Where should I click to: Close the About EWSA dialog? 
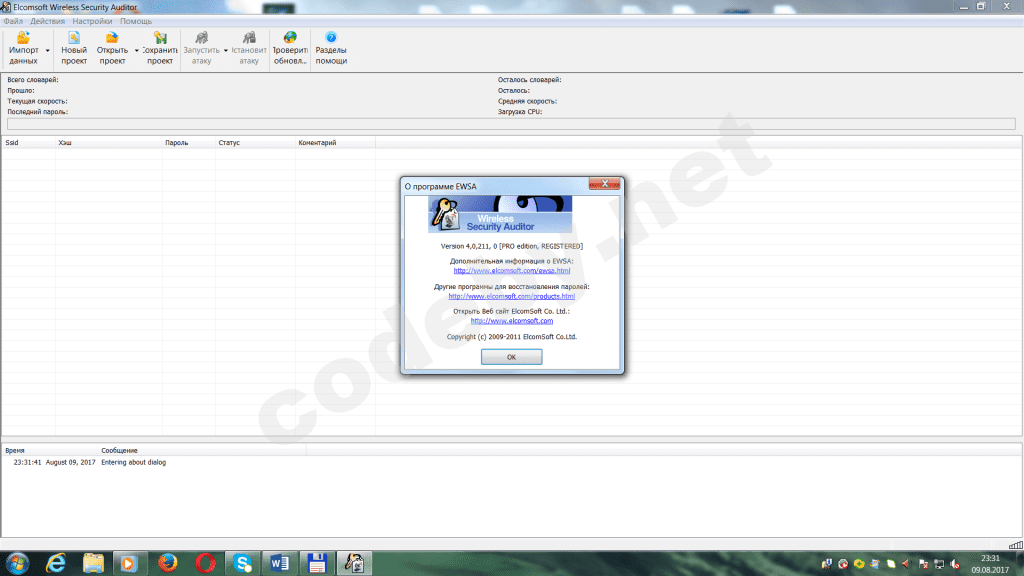point(604,184)
